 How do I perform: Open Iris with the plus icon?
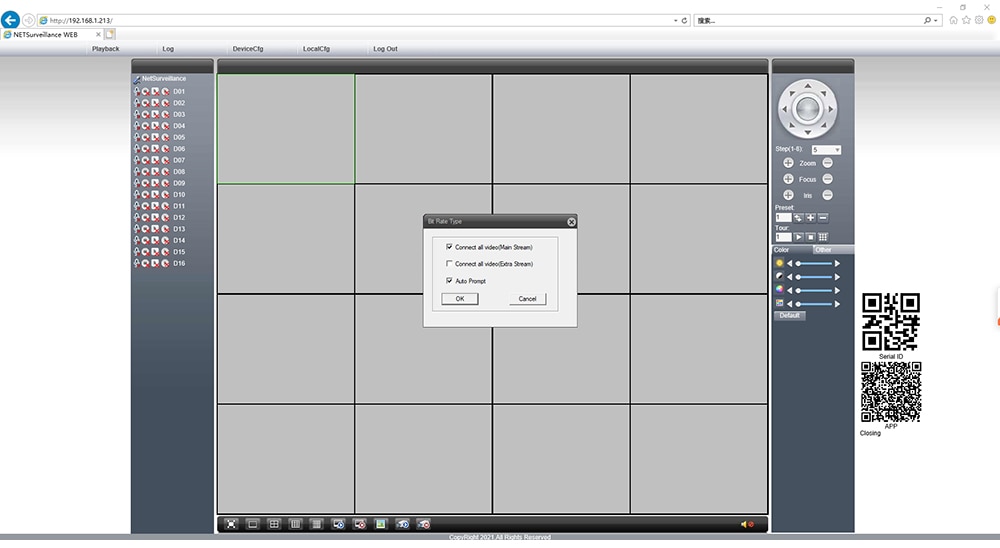coord(788,195)
